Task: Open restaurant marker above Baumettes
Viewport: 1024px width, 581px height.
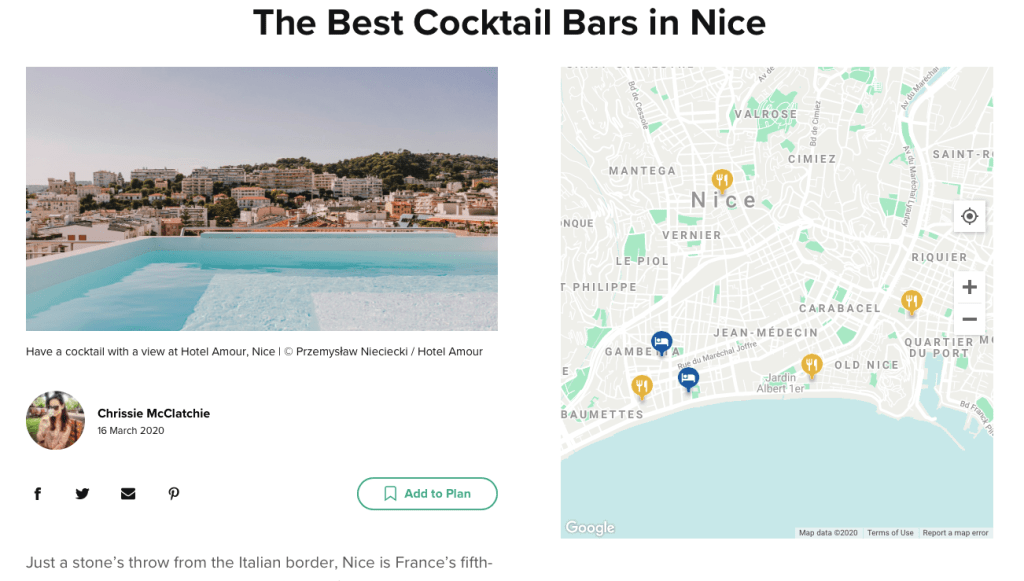Action: 642,385
